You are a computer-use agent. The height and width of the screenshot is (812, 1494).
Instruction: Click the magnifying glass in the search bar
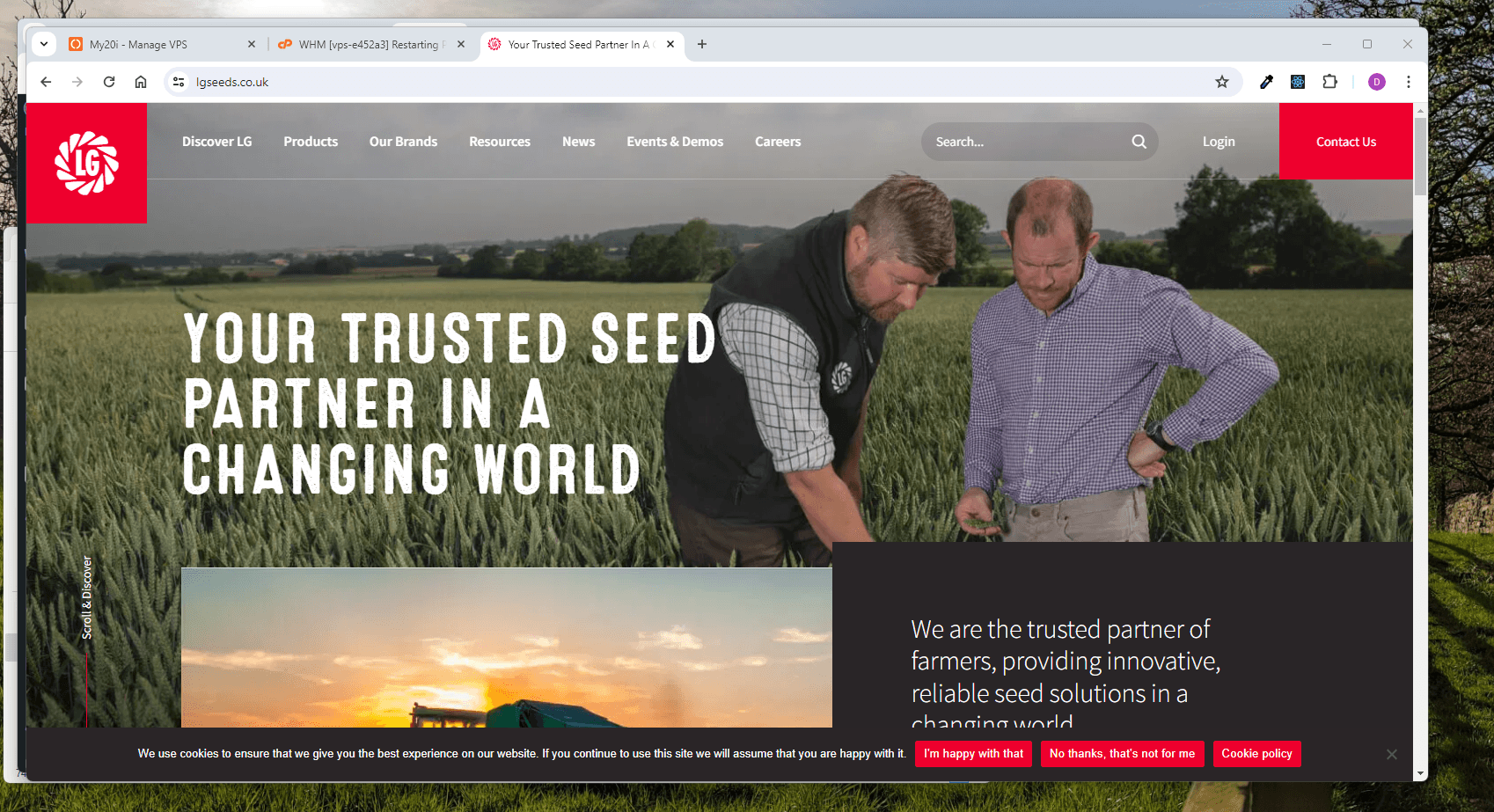click(x=1139, y=141)
